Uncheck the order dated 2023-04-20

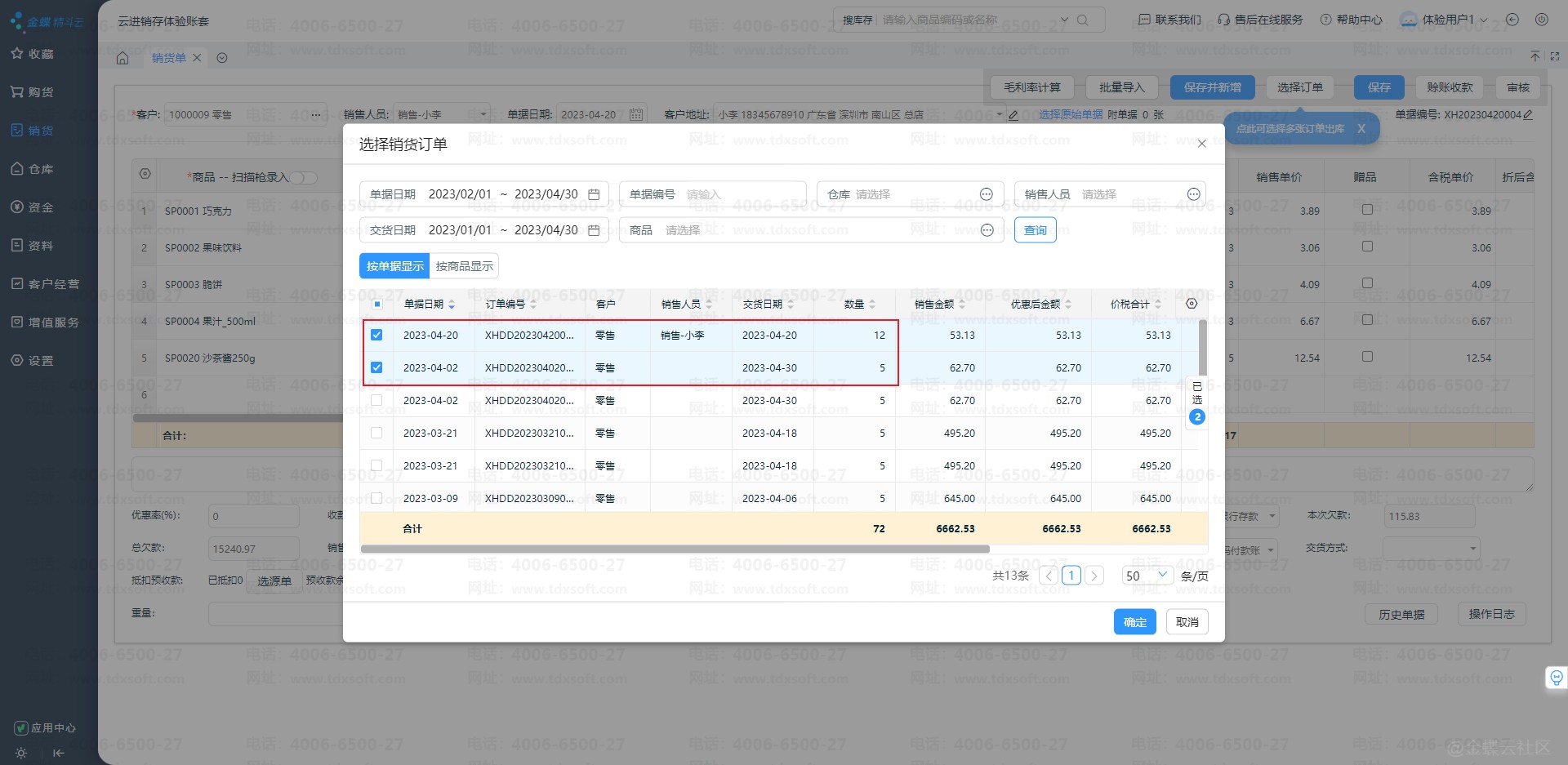pos(376,335)
